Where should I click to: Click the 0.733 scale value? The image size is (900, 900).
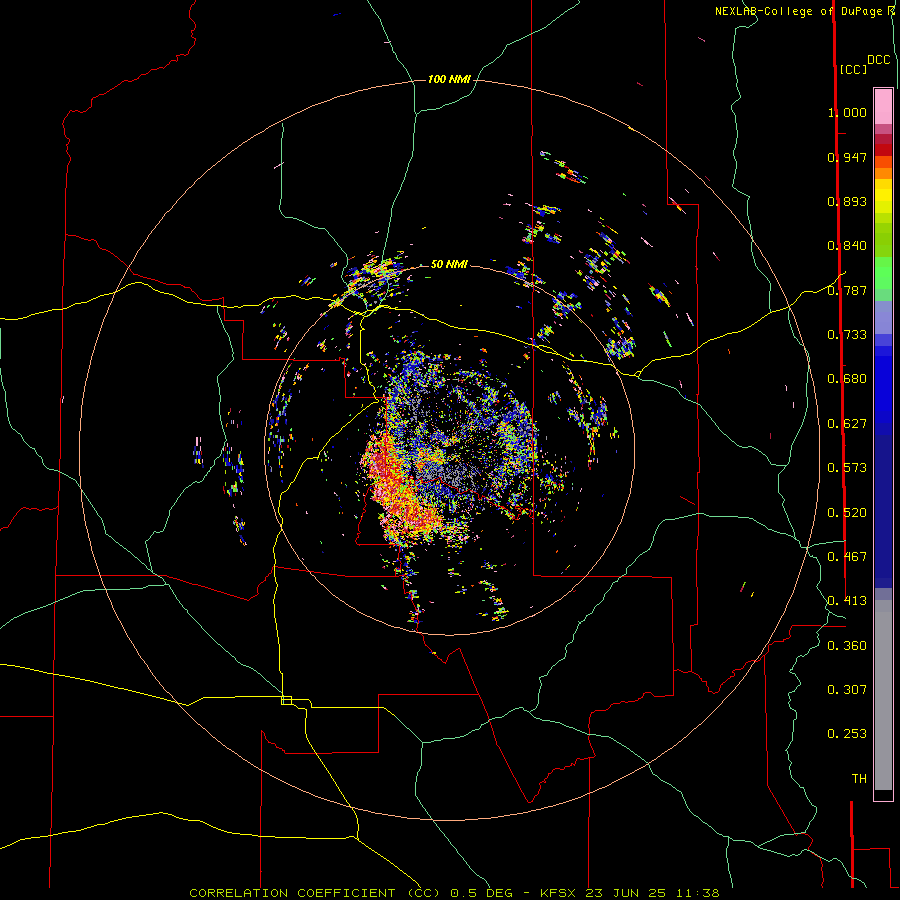point(847,335)
